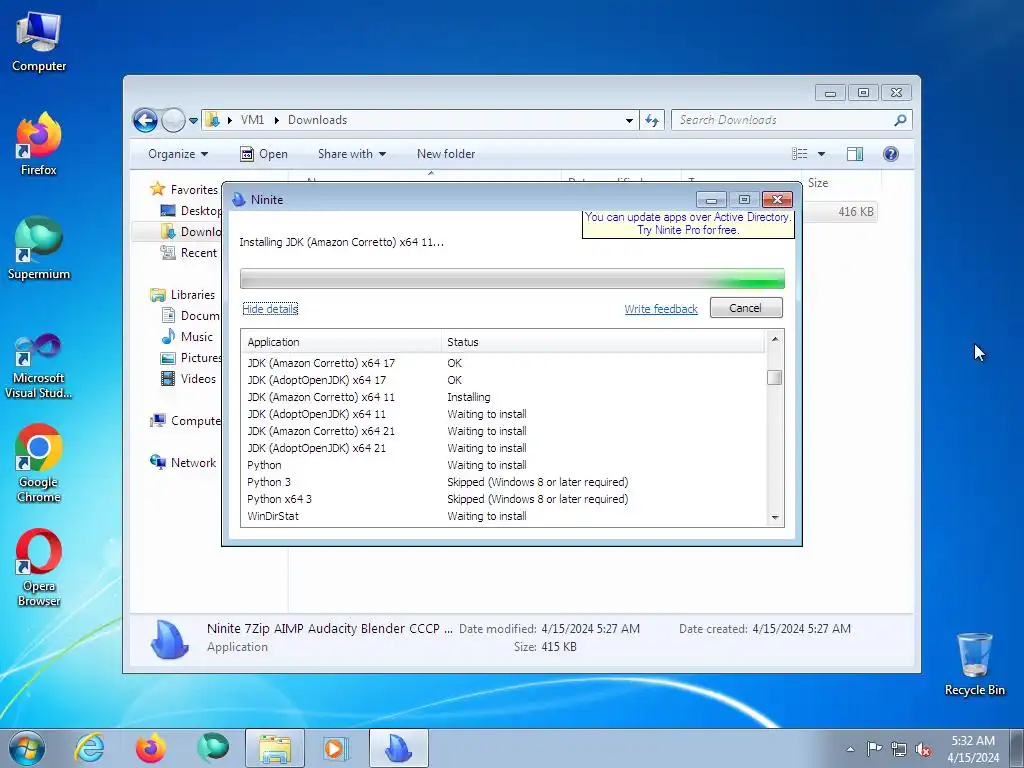Open Windows Media Player from the taskbar
Screen dimensions: 1024x768
(x=336, y=748)
